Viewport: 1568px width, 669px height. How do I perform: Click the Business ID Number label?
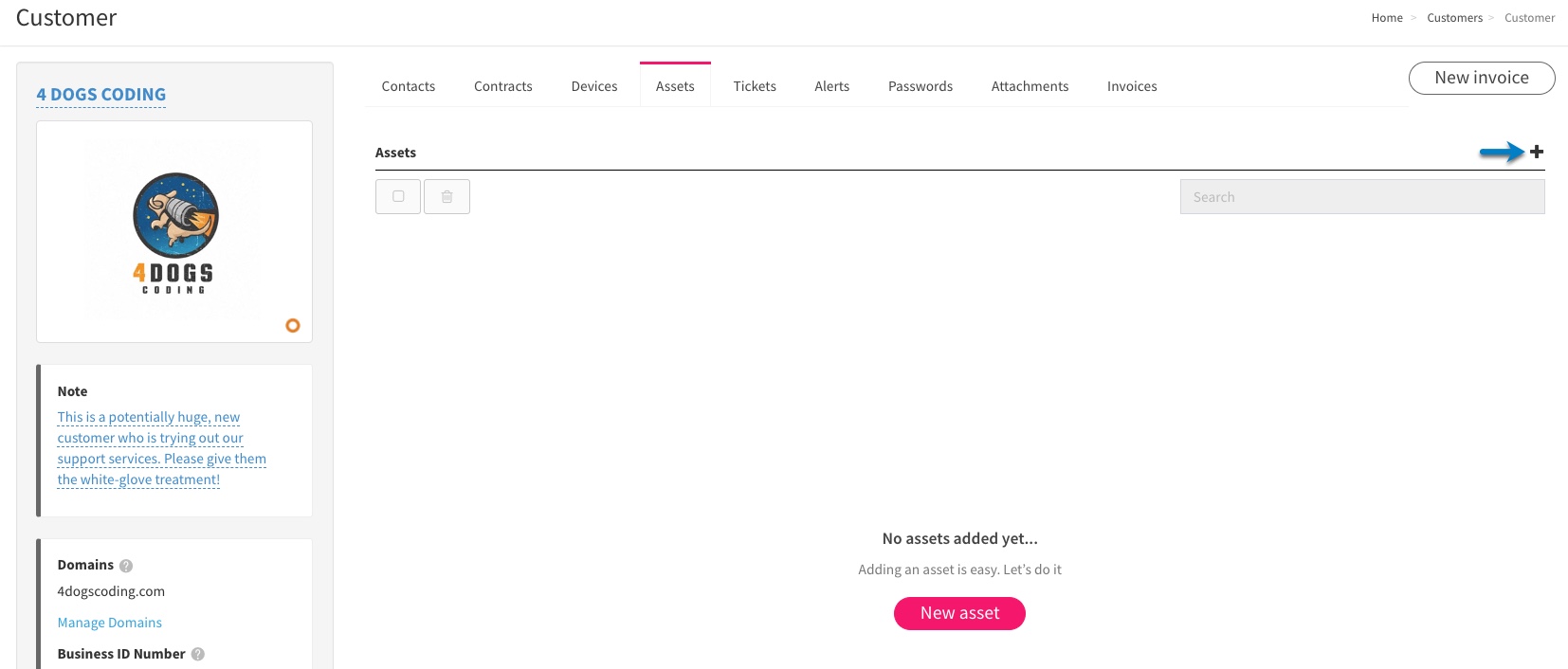click(x=121, y=654)
